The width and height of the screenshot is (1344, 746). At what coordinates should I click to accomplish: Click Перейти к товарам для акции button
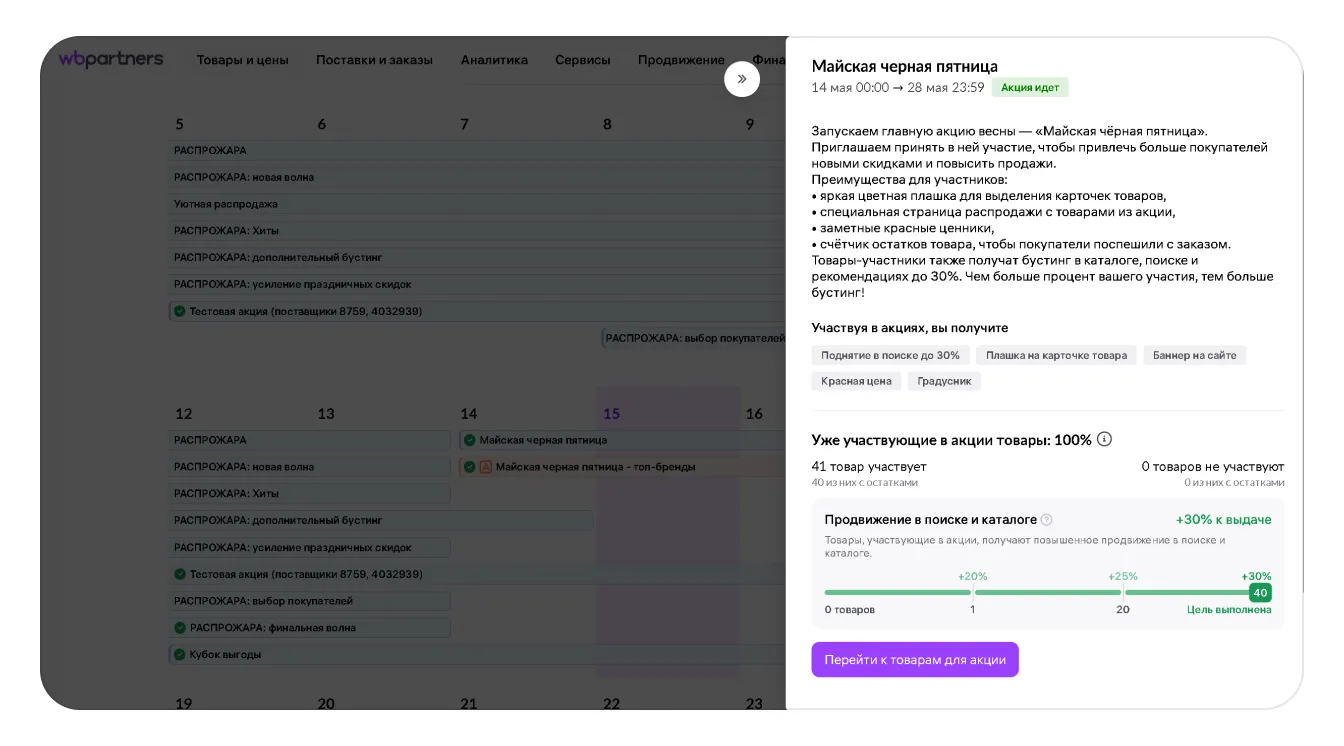pyautogui.click(x=915, y=660)
